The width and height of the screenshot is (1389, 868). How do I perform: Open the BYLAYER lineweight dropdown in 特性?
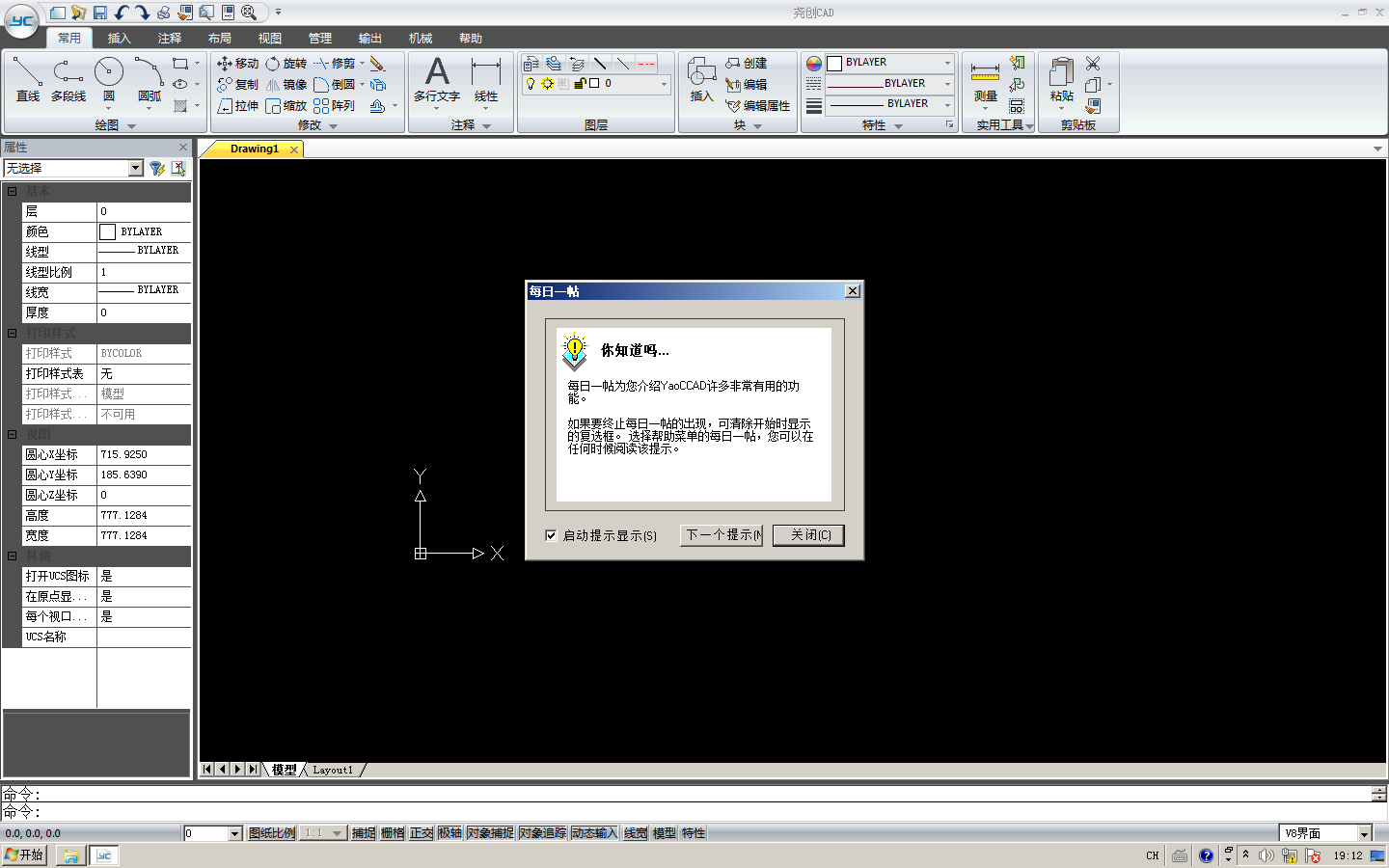(947, 104)
